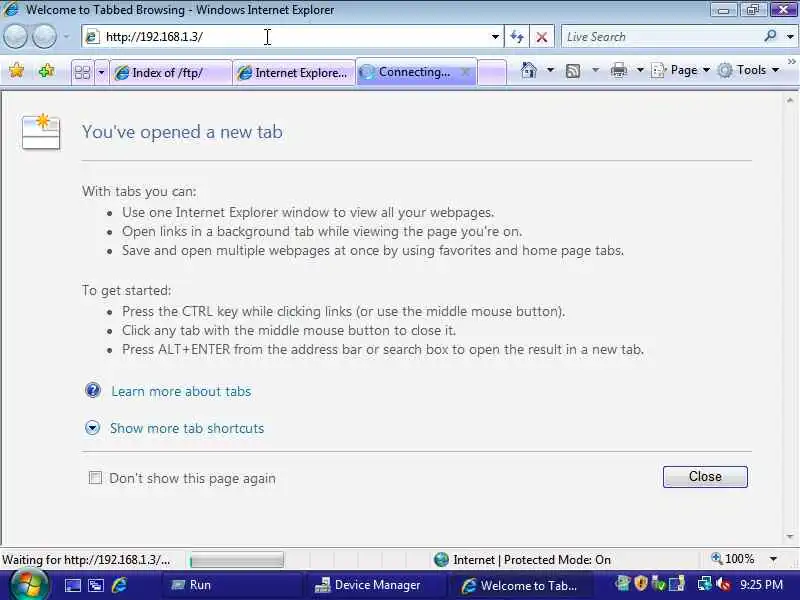Click the 9:25 PM clock

[x=761, y=584]
